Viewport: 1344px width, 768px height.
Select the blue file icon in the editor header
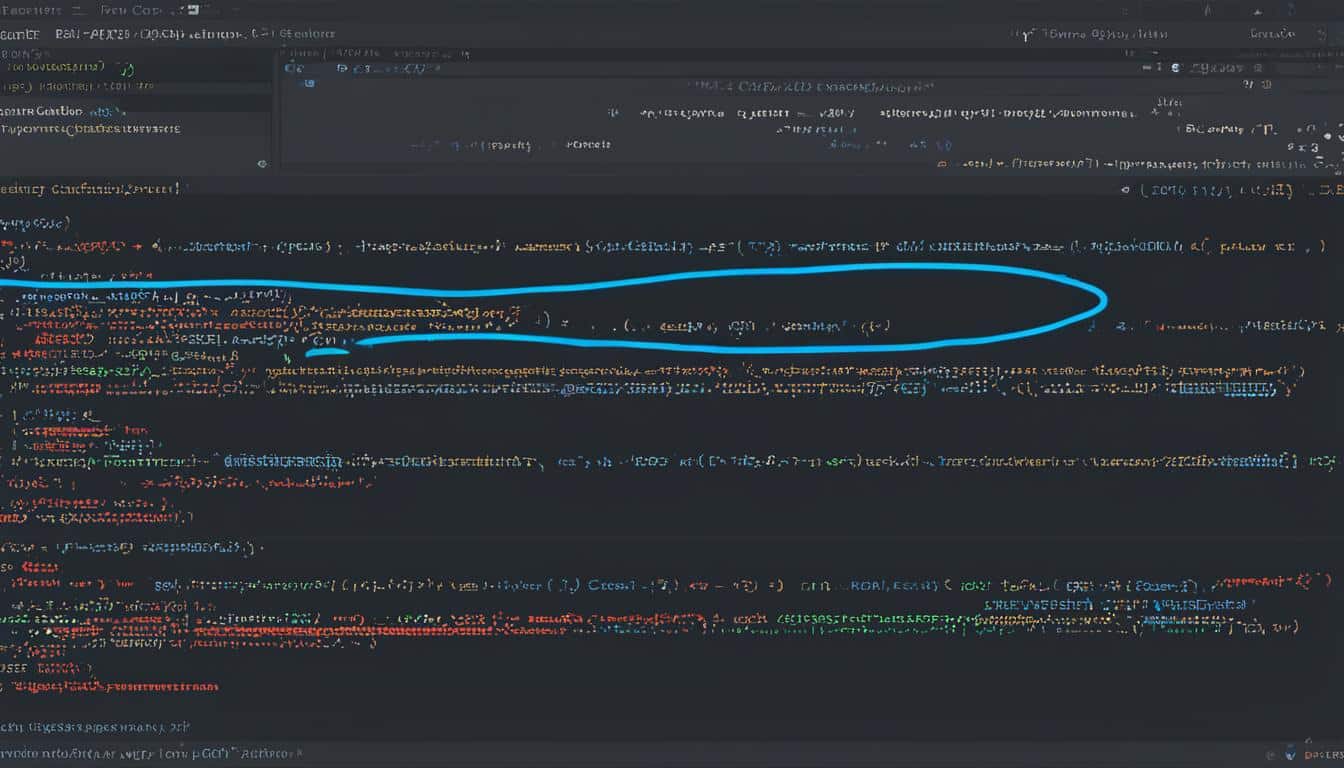pyautogui.click(x=309, y=83)
